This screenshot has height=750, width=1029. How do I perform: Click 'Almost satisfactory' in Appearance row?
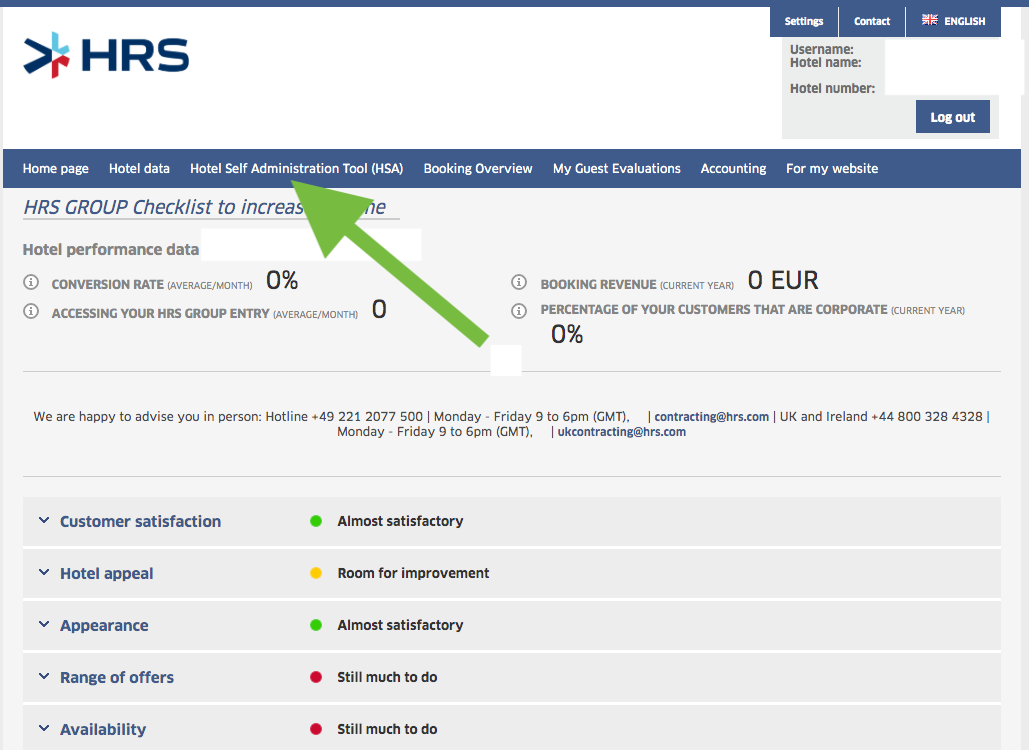pos(400,625)
